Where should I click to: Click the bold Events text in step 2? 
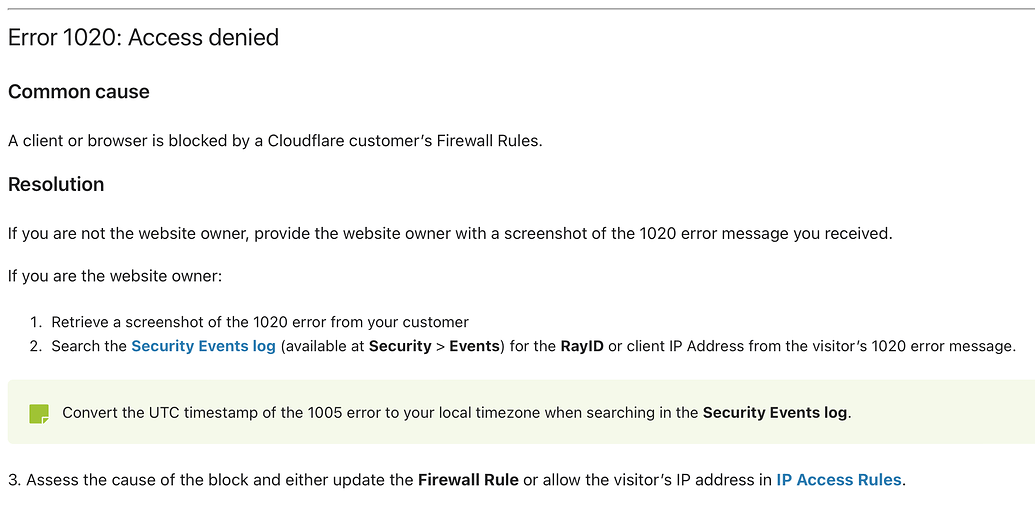pos(475,346)
